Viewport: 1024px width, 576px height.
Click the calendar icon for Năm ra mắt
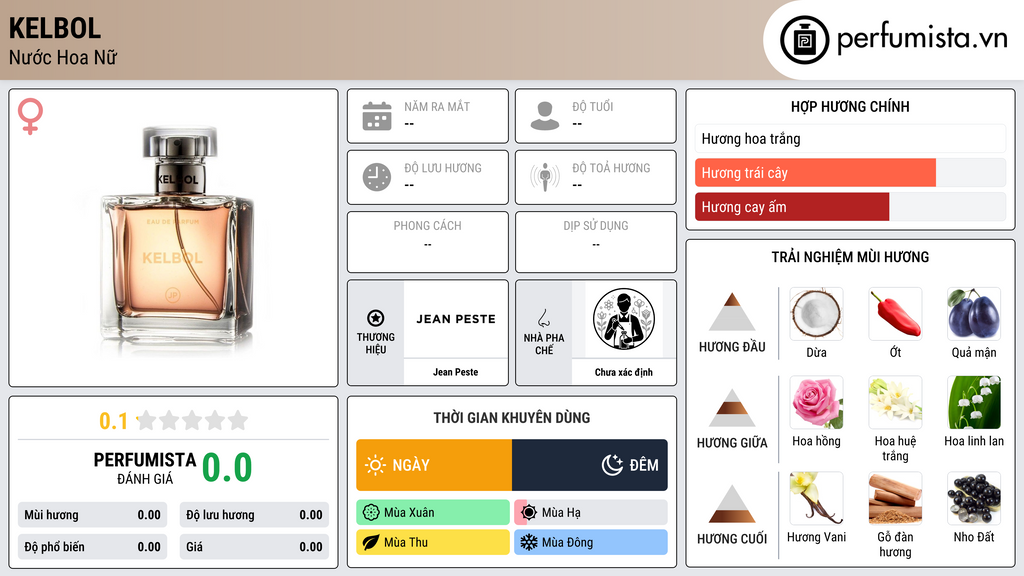point(377,116)
